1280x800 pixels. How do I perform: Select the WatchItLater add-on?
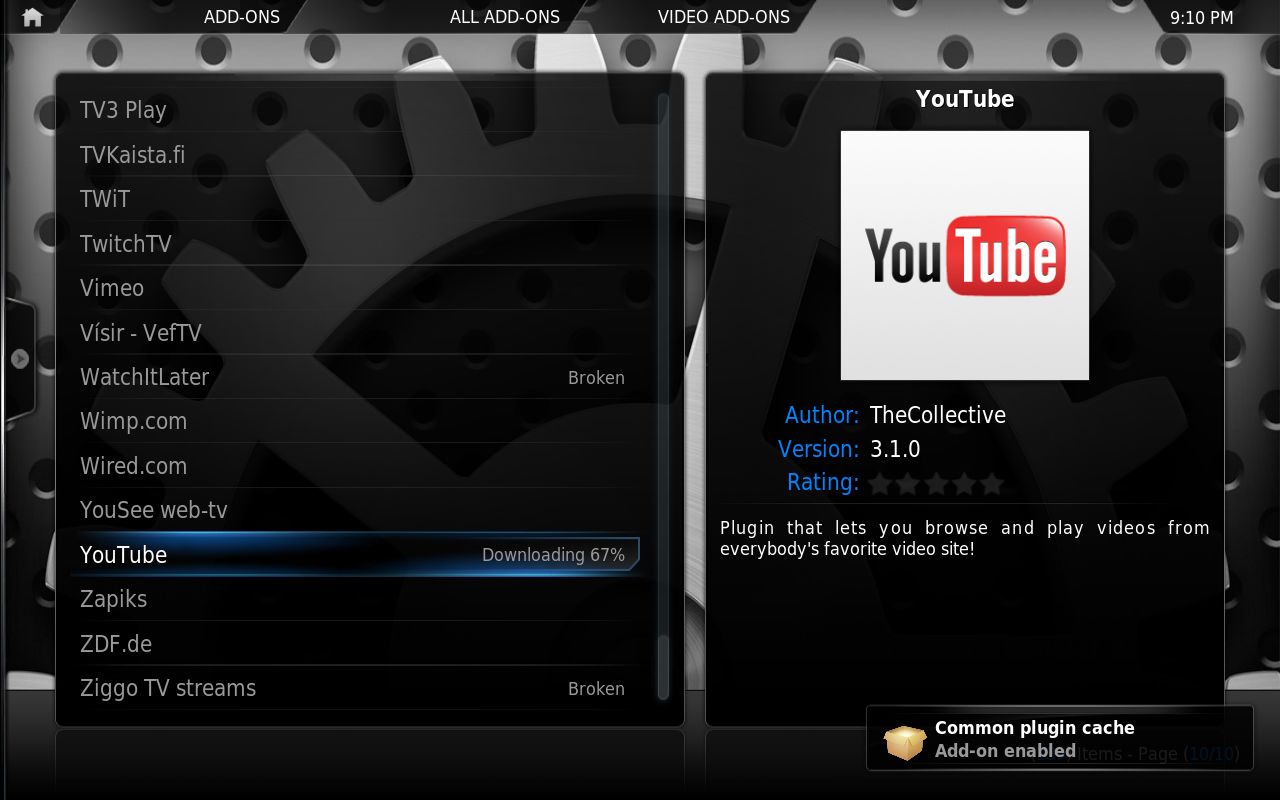click(355, 377)
